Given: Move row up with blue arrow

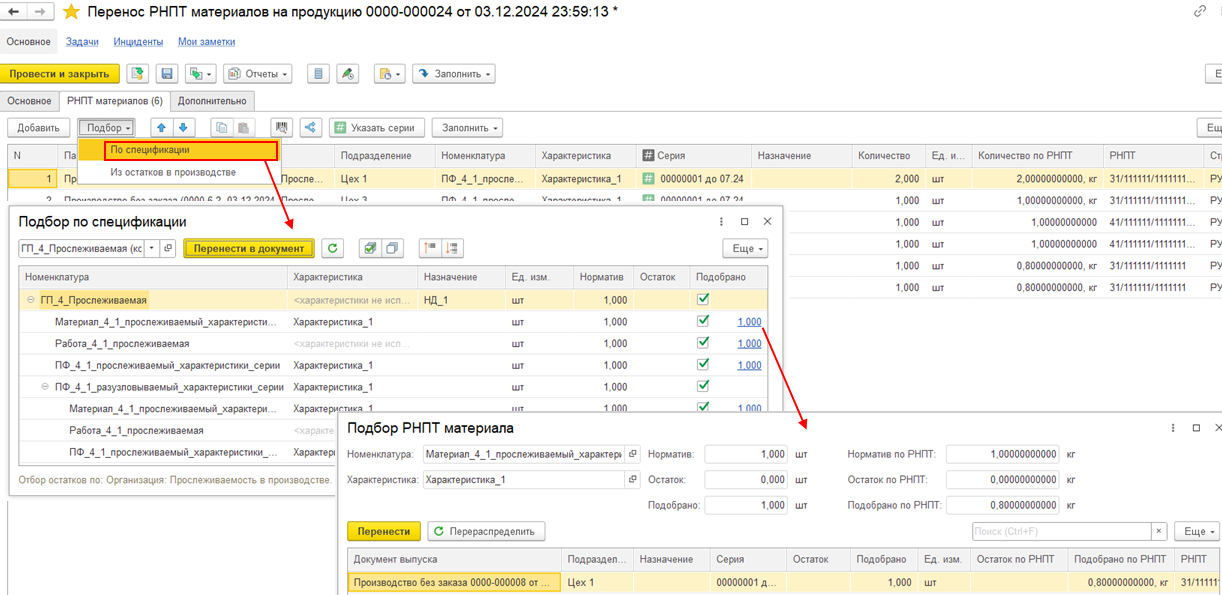Looking at the screenshot, I should coord(161,128).
